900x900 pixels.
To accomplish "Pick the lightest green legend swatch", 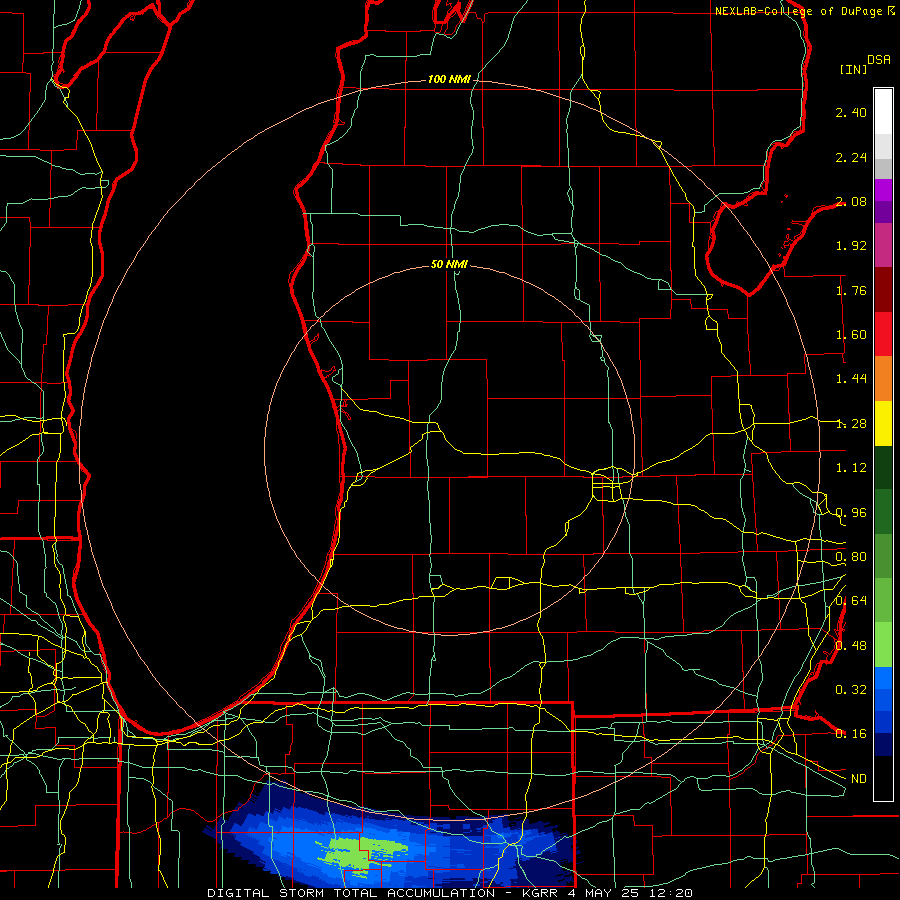I will pyautogui.click(x=883, y=645).
